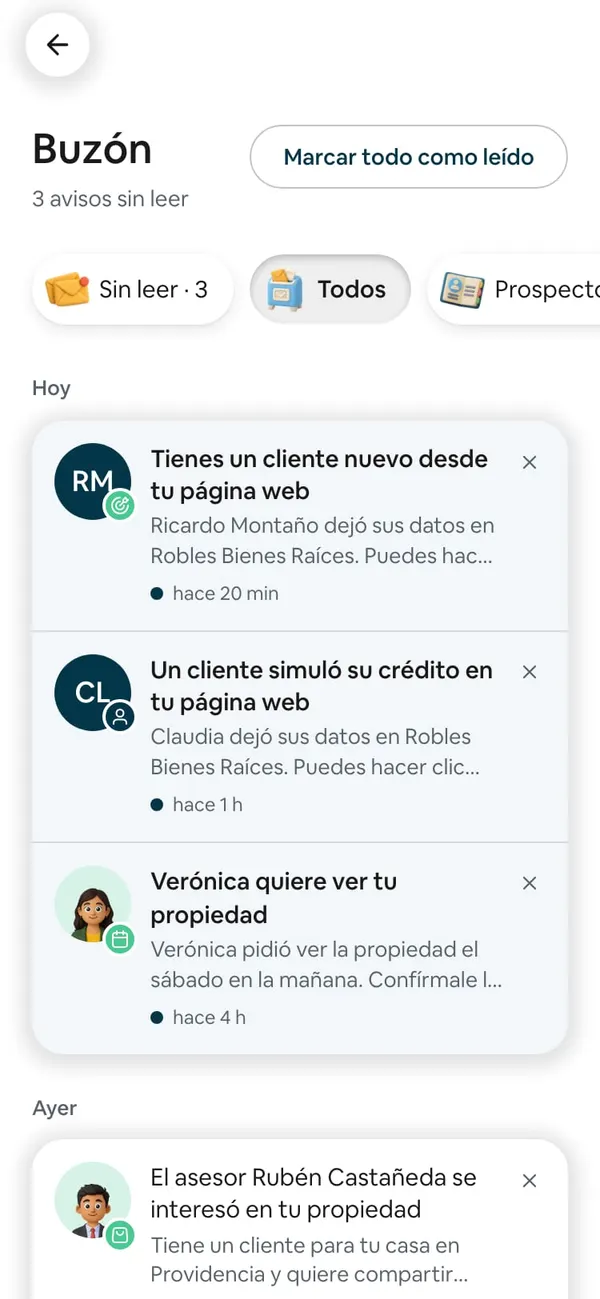600x1299 pixels.
Task: Click 'Tiene un cliente para tu casa' description
Action: (x=309, y=1261)
